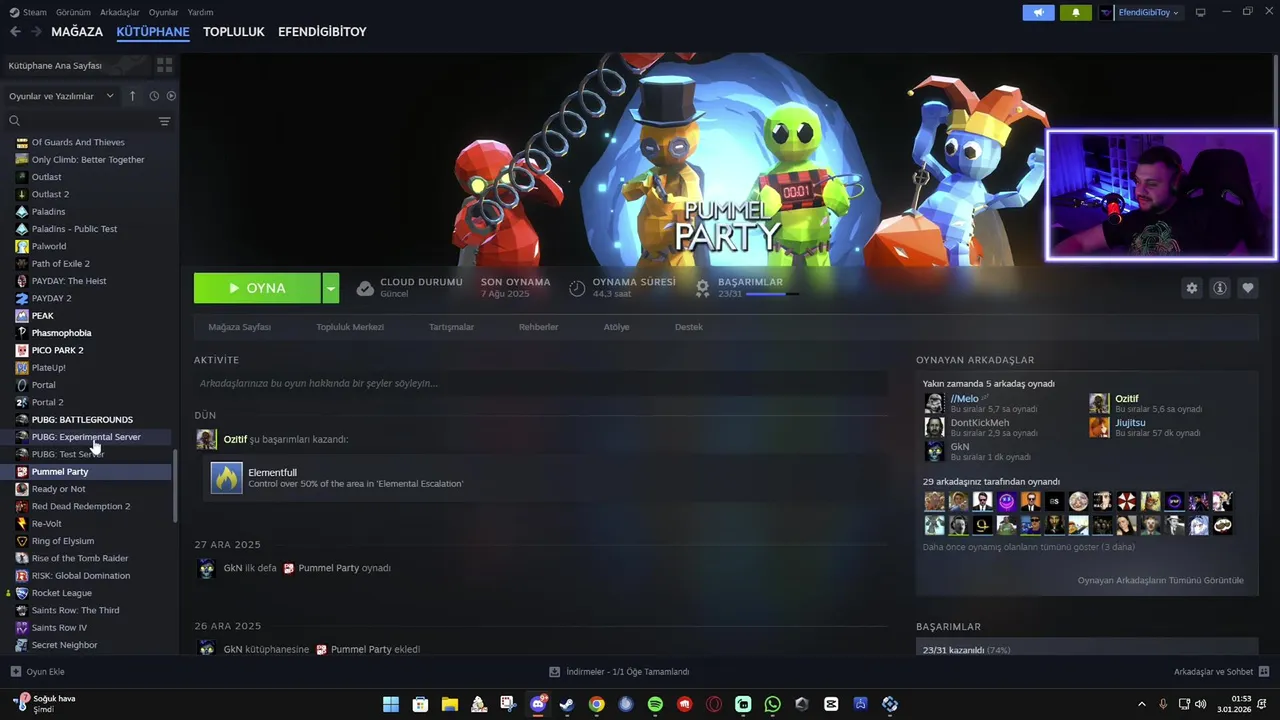Open the notifications bell icon

pyautogui.click(x=1076, y=13)
